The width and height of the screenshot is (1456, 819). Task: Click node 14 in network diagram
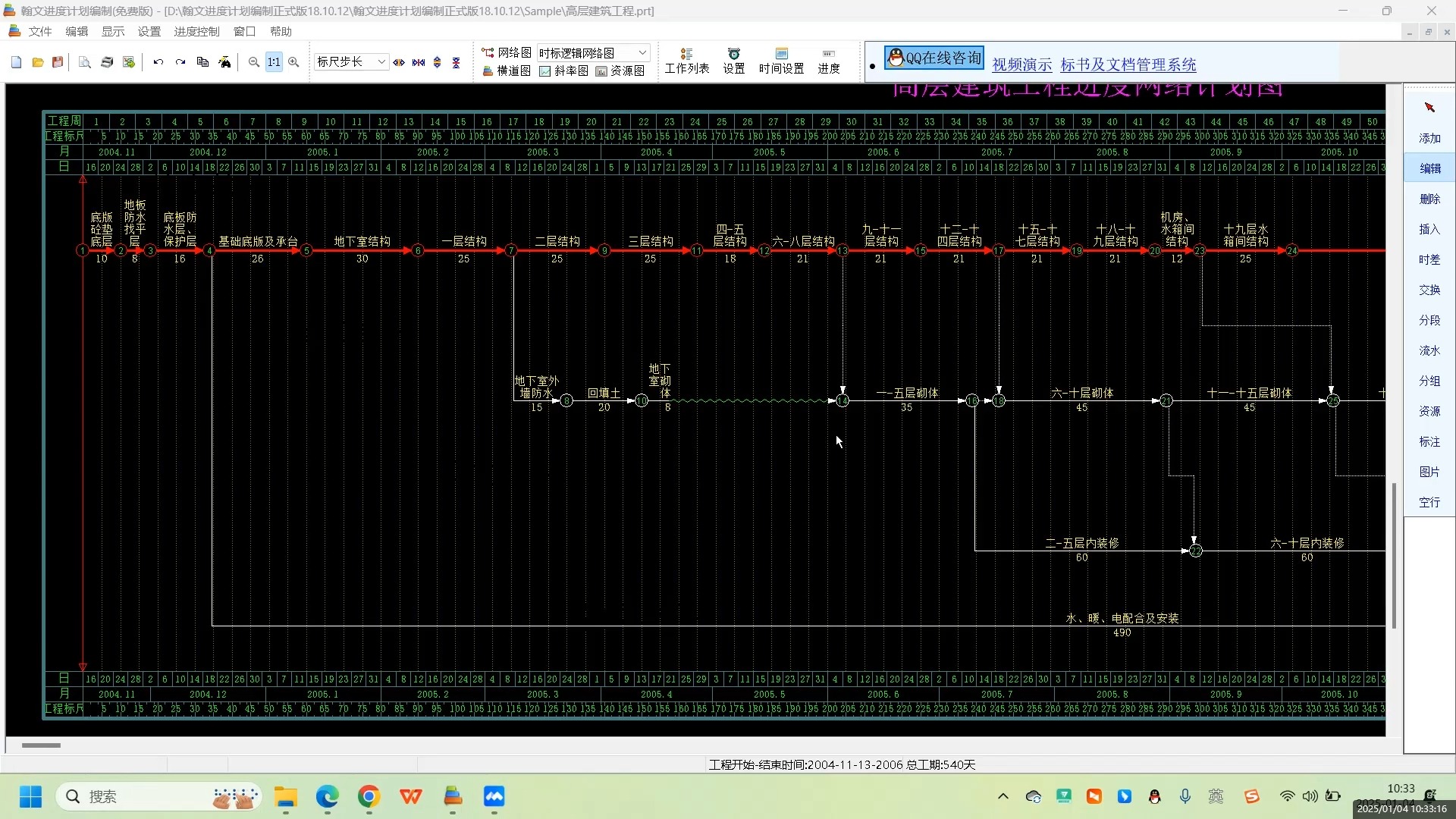[x=843, y=401]
